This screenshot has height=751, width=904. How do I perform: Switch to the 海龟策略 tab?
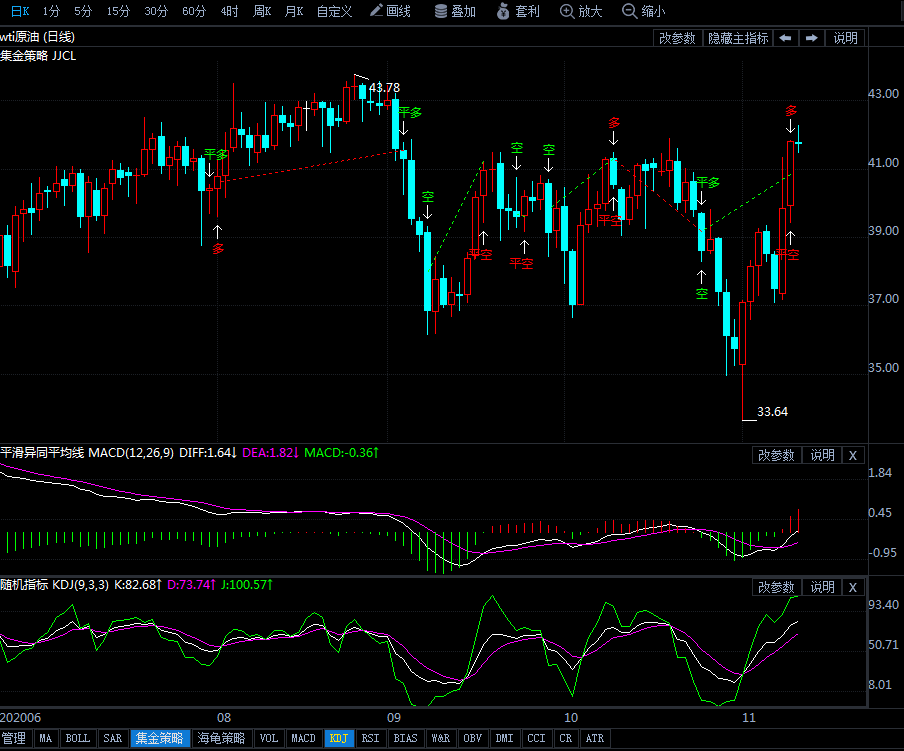point(220,739)
